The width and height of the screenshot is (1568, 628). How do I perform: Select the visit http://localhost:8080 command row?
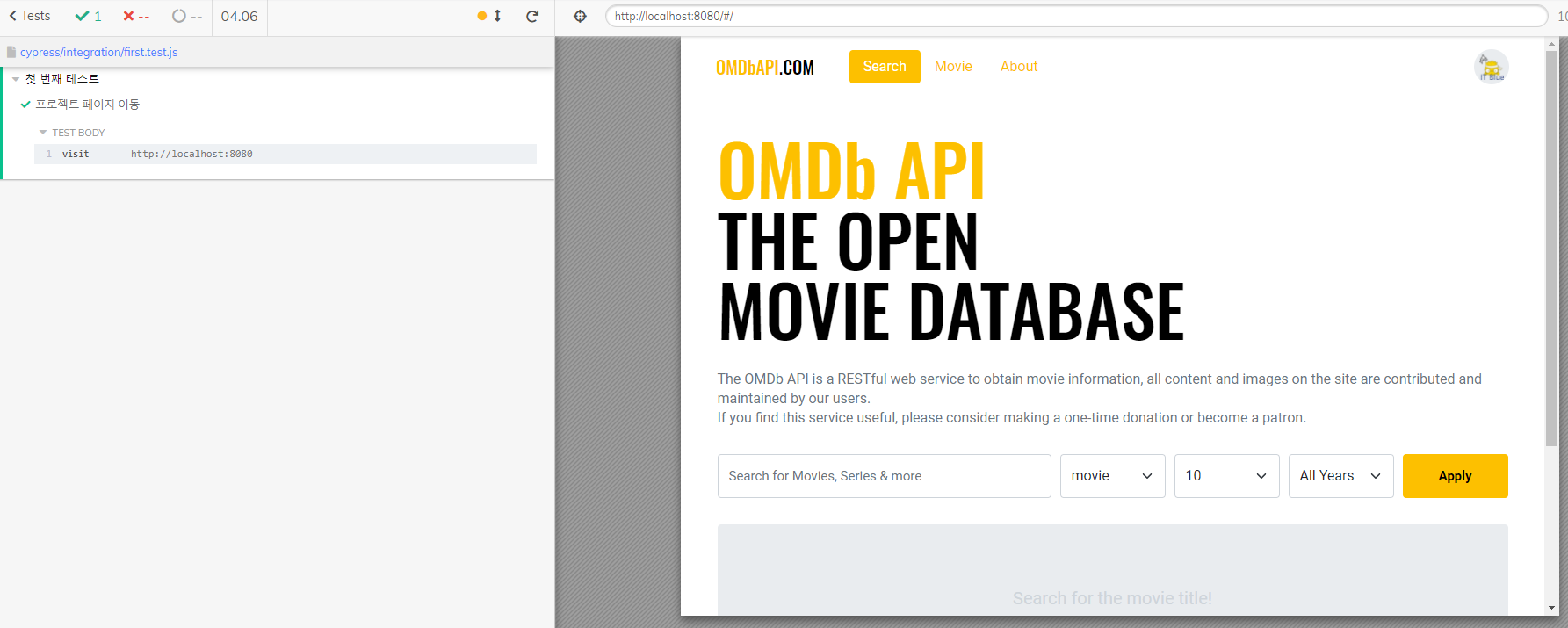[x=285, y=154]
